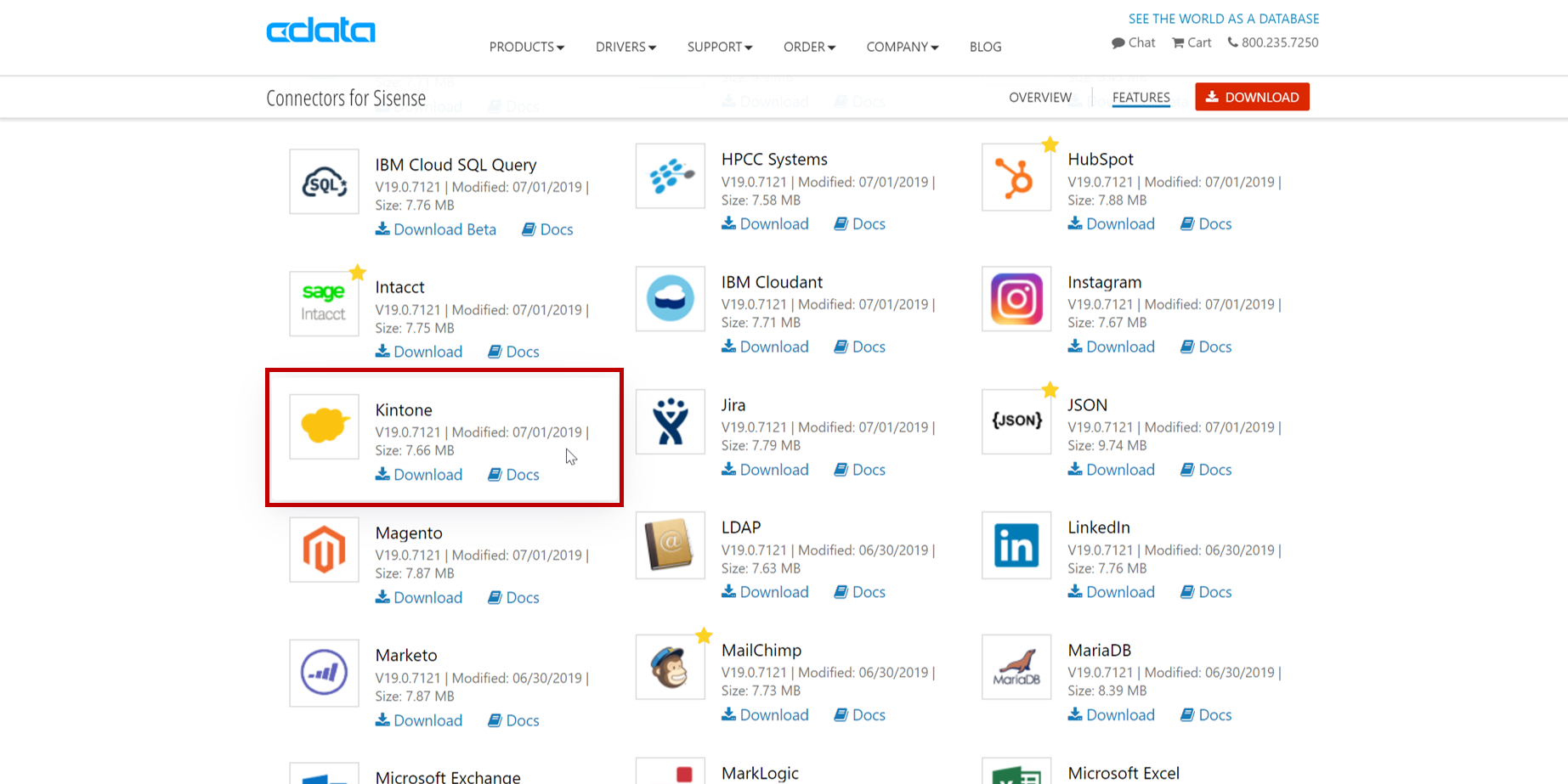Image resolution: width=1568 pixels, height=784 pixels.
Task: Download the Intacct connector
Action: point(419,352)
